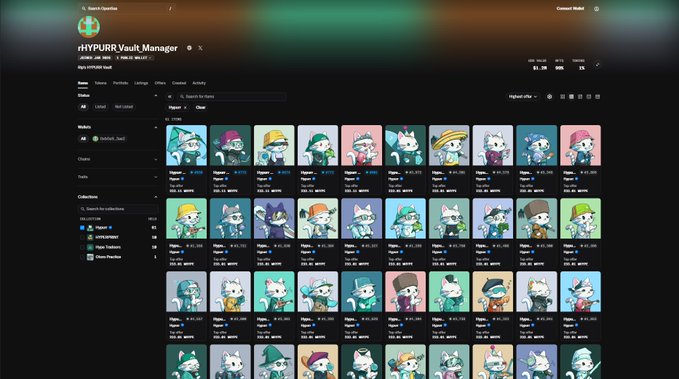Switch to the second, highlighted grid view icon
This screenshot has width=679, height=379.
click(571, 97)
